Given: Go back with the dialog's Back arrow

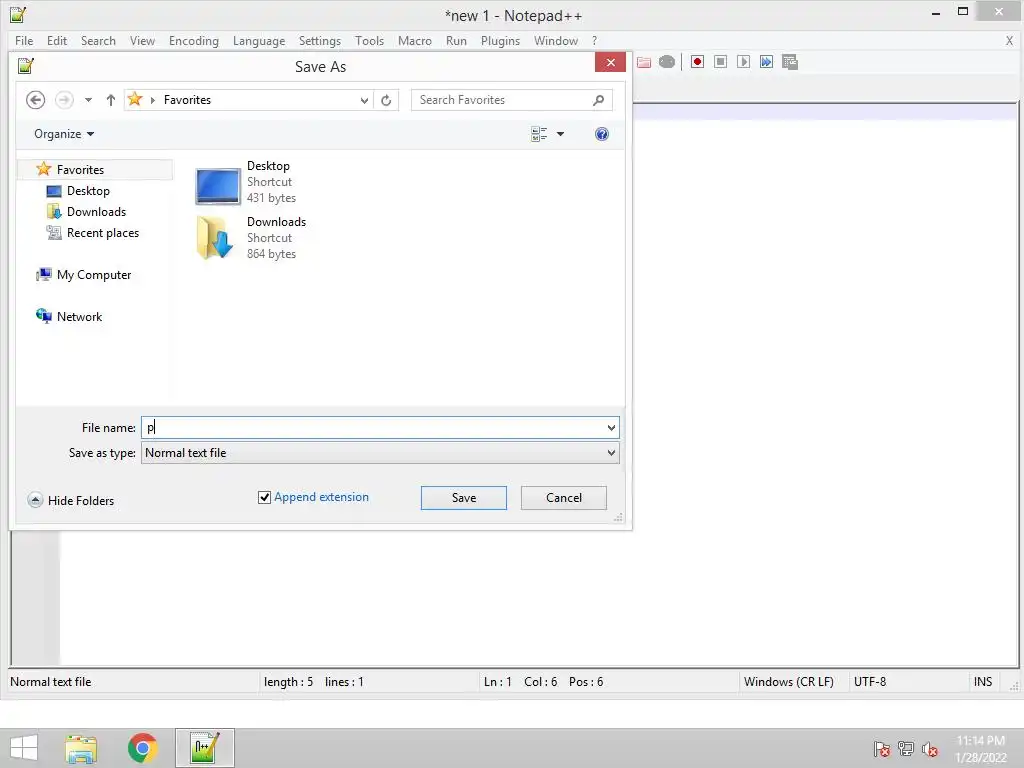Looking at the screenshot, I should (x=35, y=100).
